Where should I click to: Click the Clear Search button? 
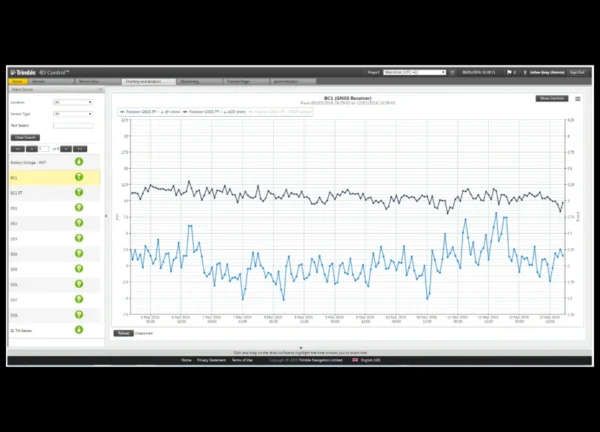[x=25, y=137]
